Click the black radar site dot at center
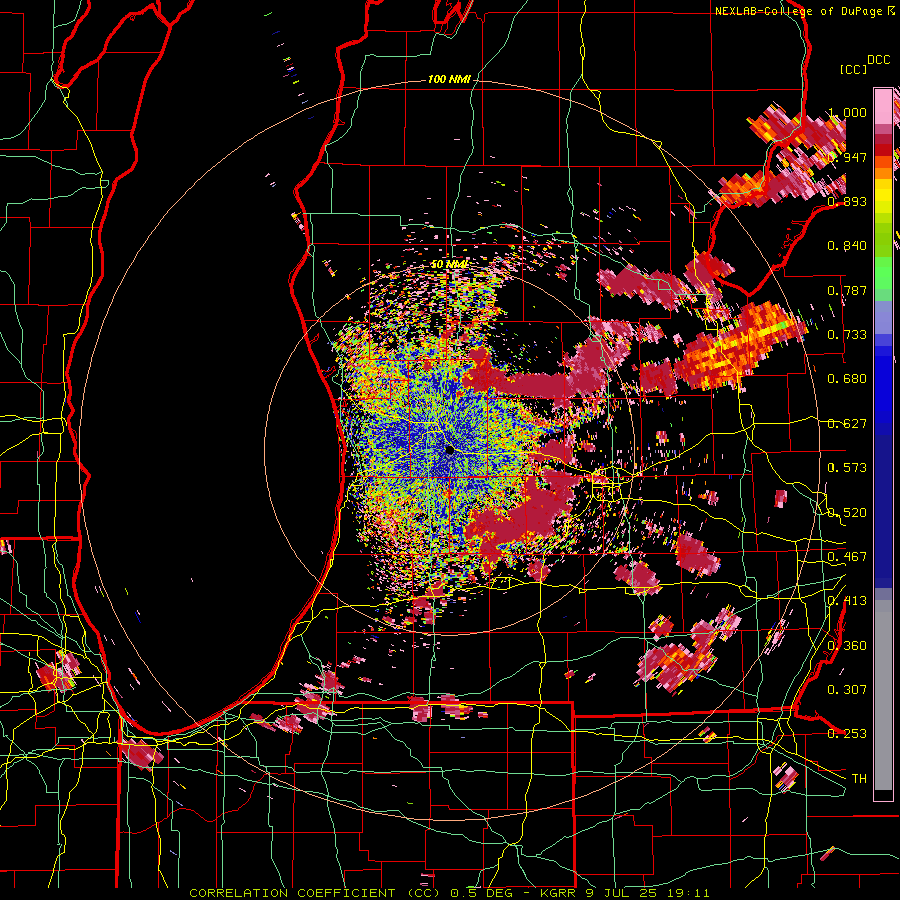The width and height of the screenshot is (900, 900). pyautogui.click(x=449, y=450)
